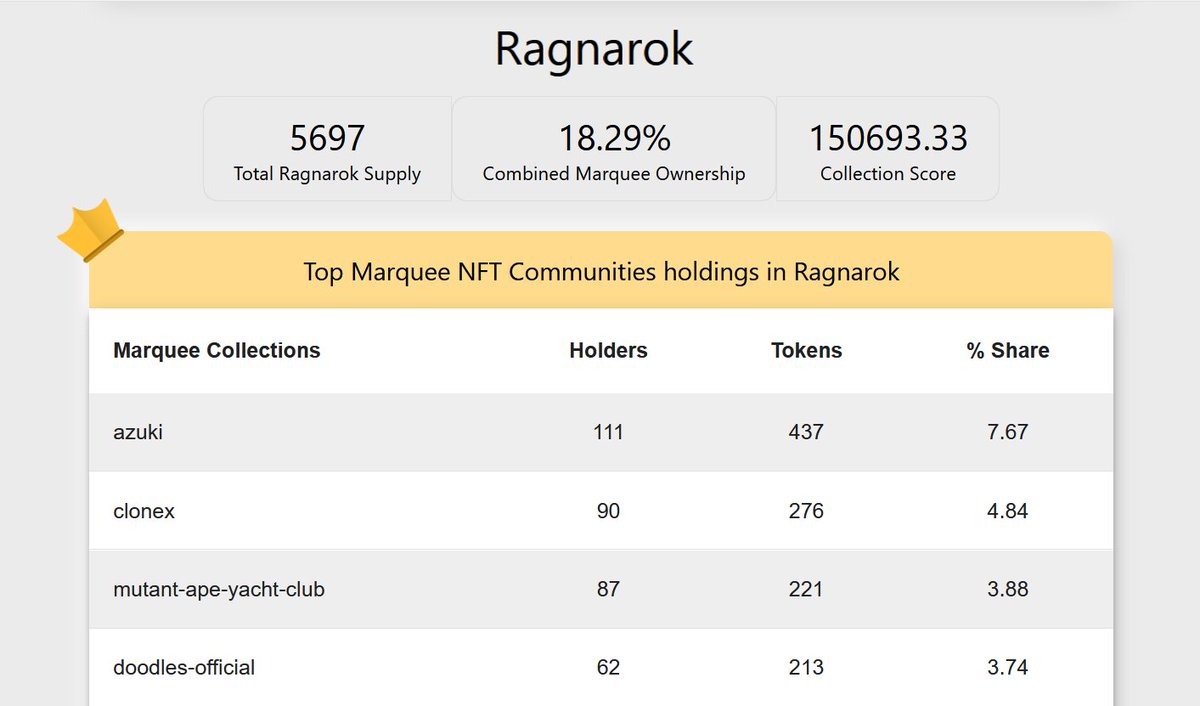The image size is (1200, 706).
Task: Click the Ragnarok page title
Action: coord(594,50)
